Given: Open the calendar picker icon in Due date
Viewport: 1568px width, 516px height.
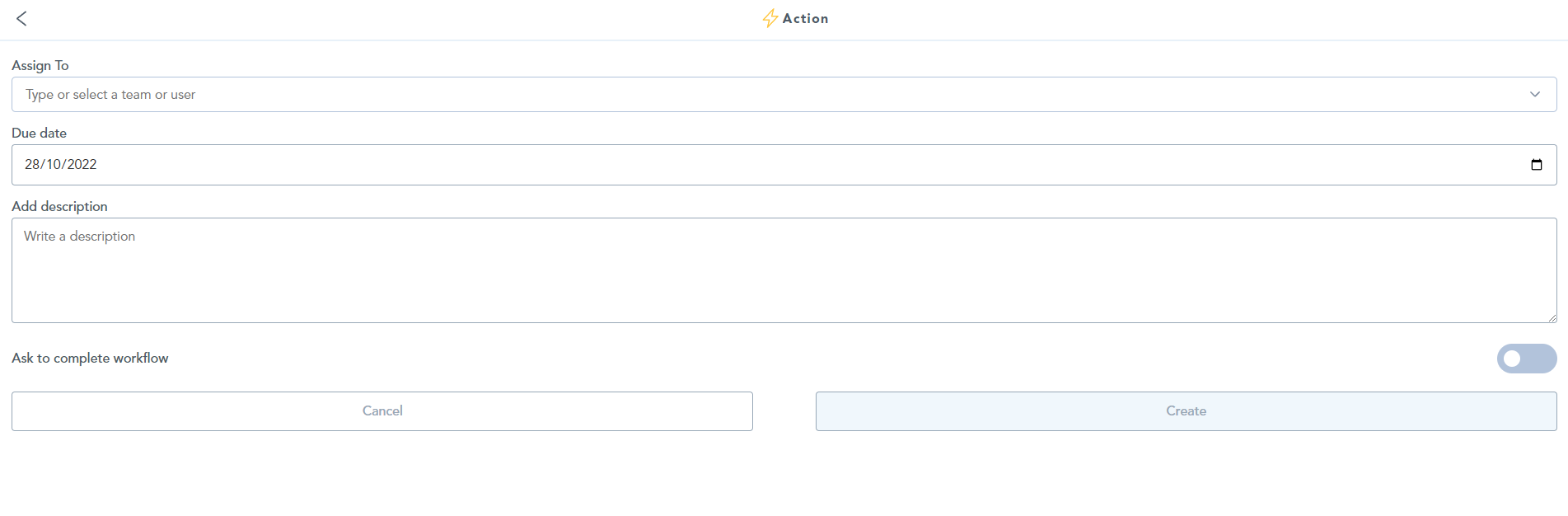Looking at the screenshot, I should click(x=1536, y=165).
